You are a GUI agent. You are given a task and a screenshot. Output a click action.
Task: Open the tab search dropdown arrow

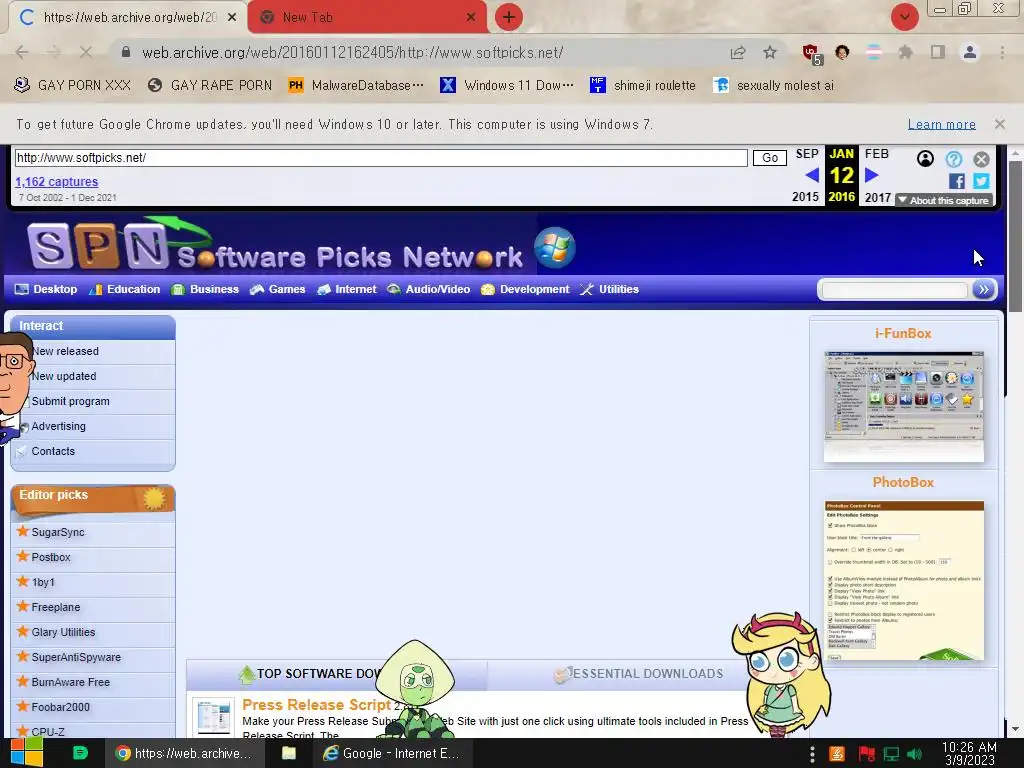904,17
